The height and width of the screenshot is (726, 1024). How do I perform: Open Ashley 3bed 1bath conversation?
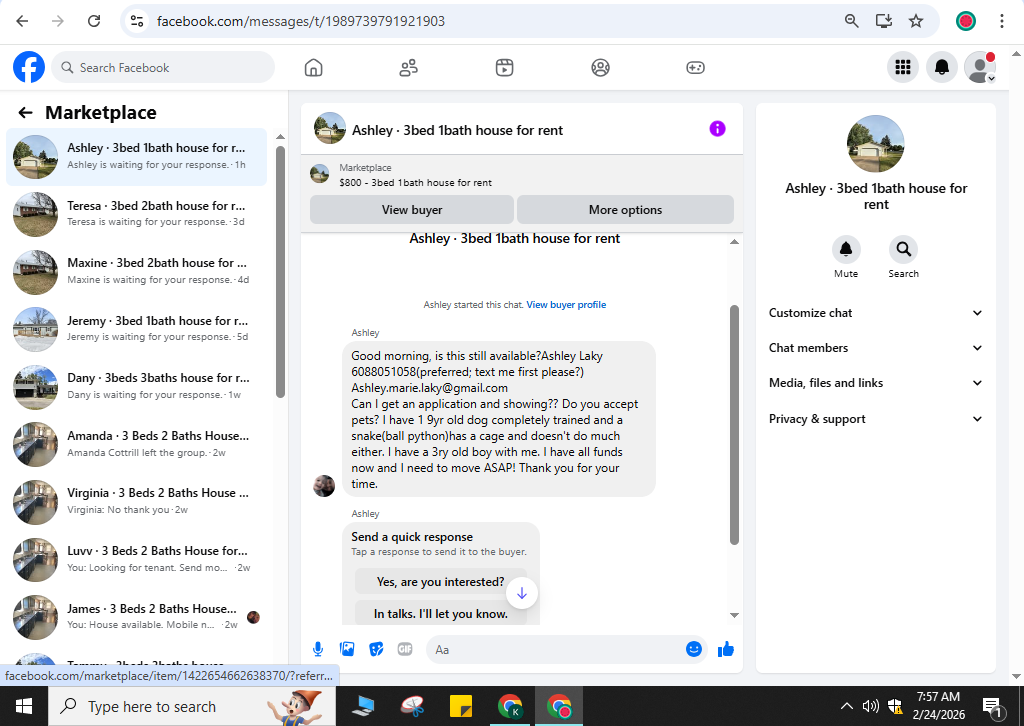coord(136,157)
